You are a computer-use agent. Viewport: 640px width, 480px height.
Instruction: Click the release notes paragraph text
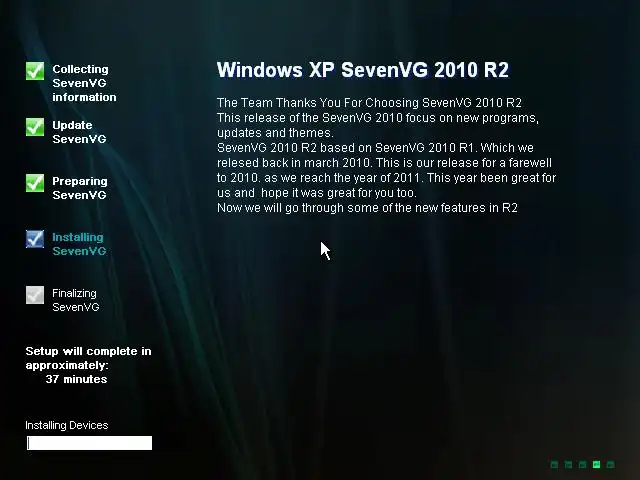point(387,155)
